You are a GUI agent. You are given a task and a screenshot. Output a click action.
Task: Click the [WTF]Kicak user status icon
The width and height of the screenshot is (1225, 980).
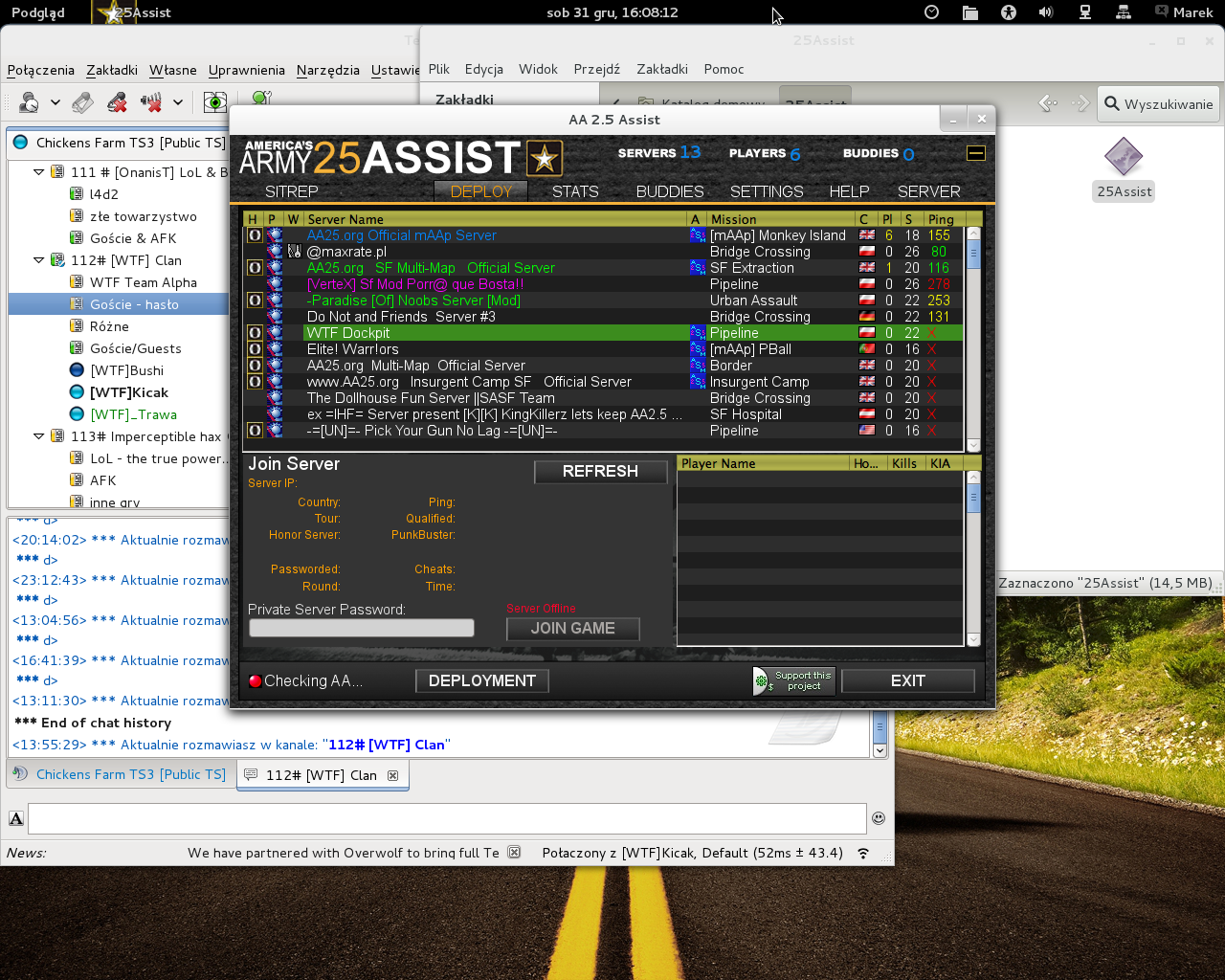click(77, 392)
